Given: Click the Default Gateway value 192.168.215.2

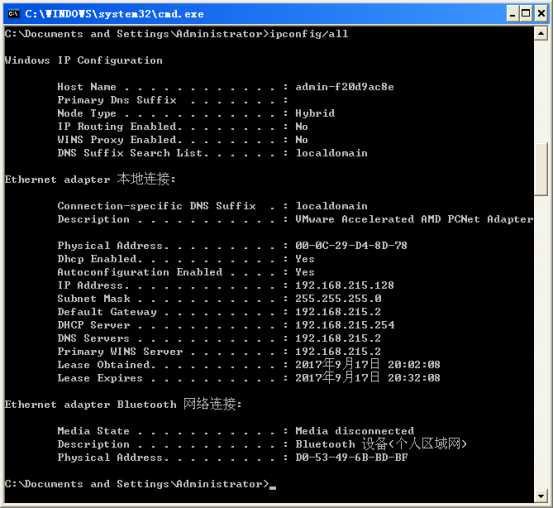Looking at the screenshot, I should (x=338, y=312).
